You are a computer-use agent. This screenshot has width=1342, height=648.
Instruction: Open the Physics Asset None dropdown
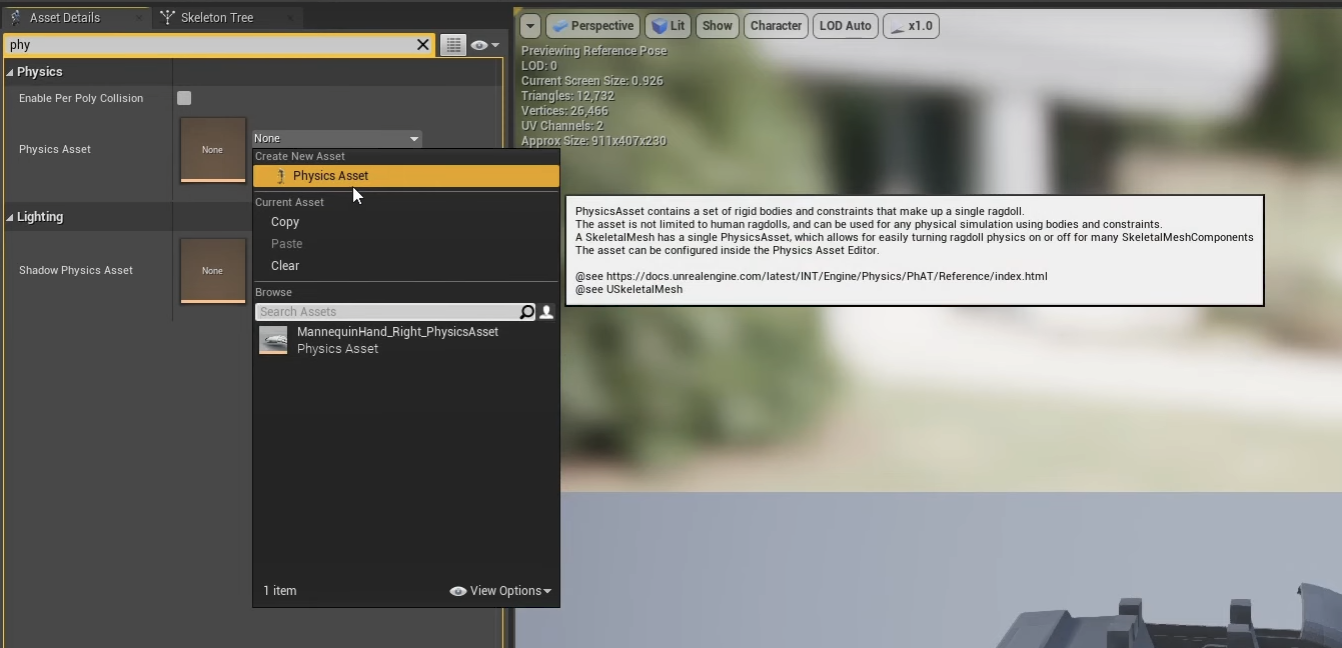pos(336,138)
